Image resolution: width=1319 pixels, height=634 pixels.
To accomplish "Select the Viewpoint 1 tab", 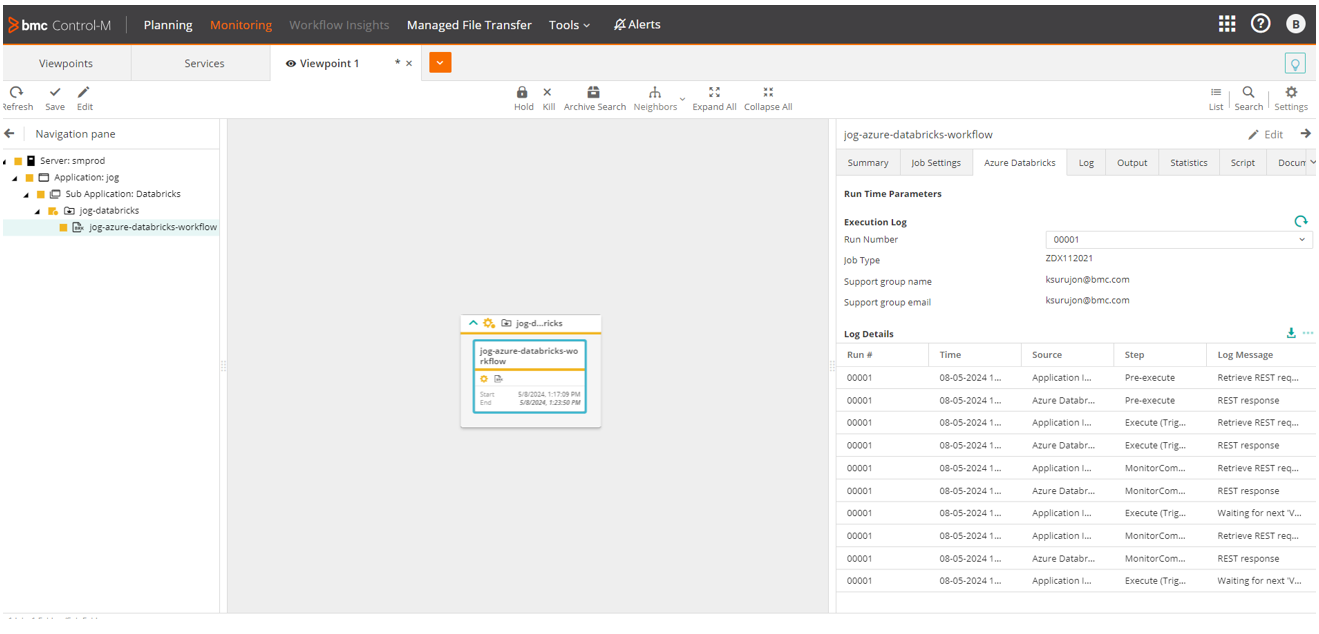I will point(330,63).
